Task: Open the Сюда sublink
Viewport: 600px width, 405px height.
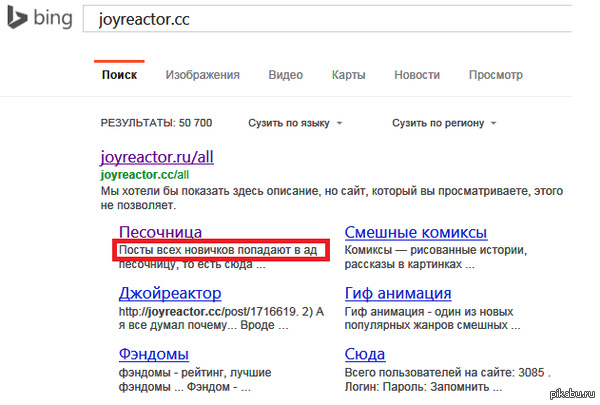Action: point(365,354)
